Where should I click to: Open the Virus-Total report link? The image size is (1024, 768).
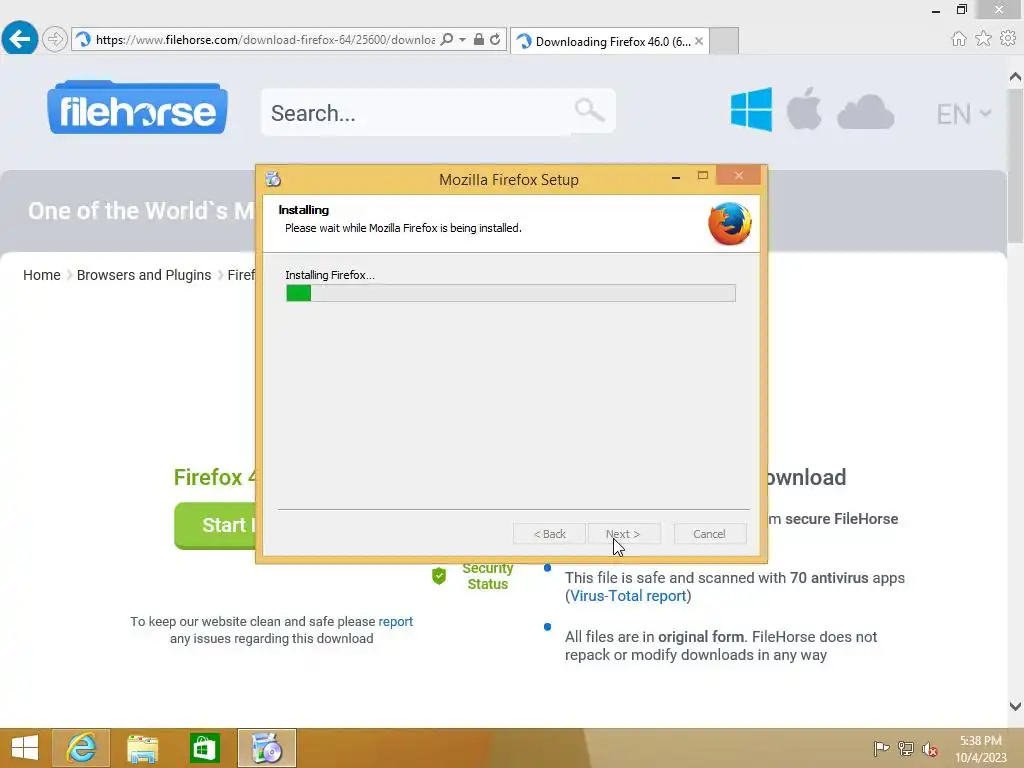click(x=628, y=596)
